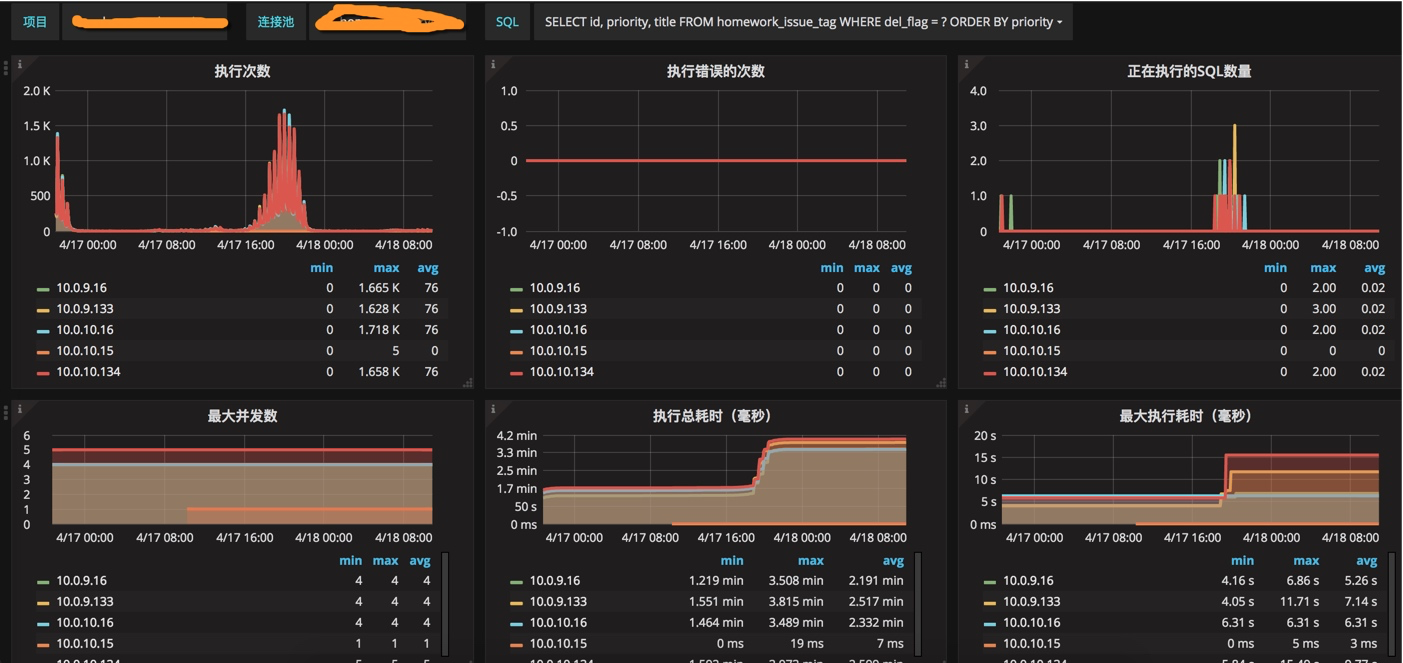Click info icon on 最大执行耗时 panel
Image resolution: width=1403 pixels, height=663 pixels.
coord(965,408)
